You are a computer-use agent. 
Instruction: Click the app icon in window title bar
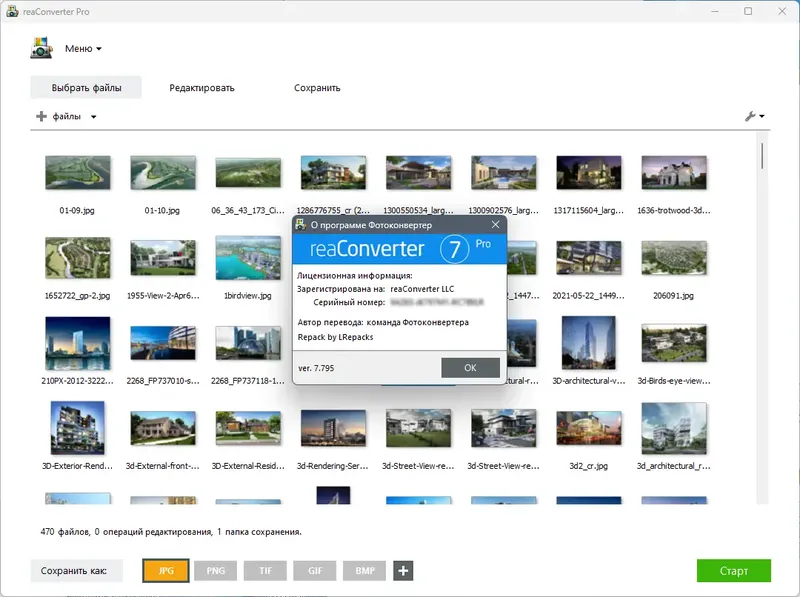12,11
